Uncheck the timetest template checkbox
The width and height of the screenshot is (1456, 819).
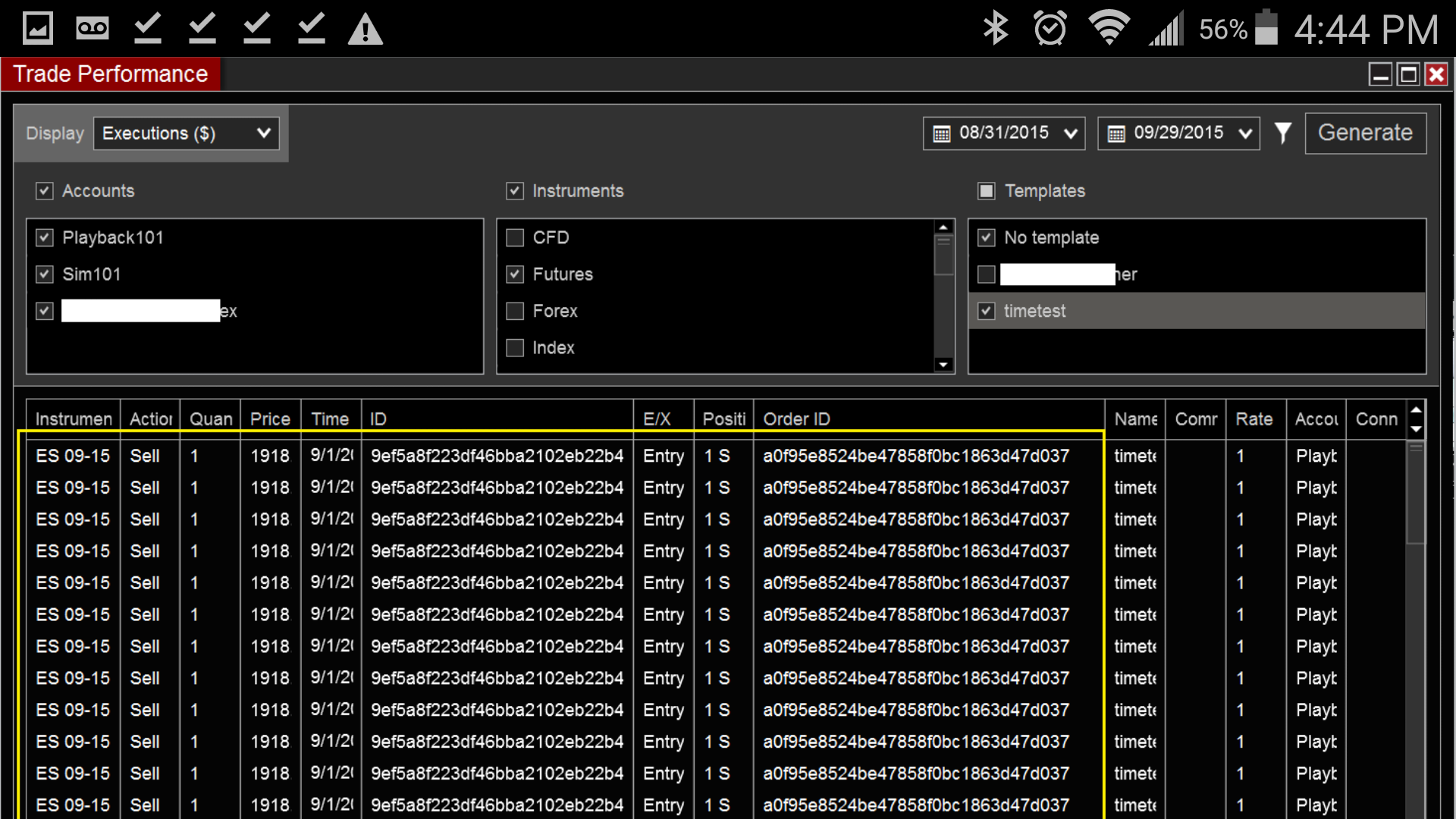point(986,312)
